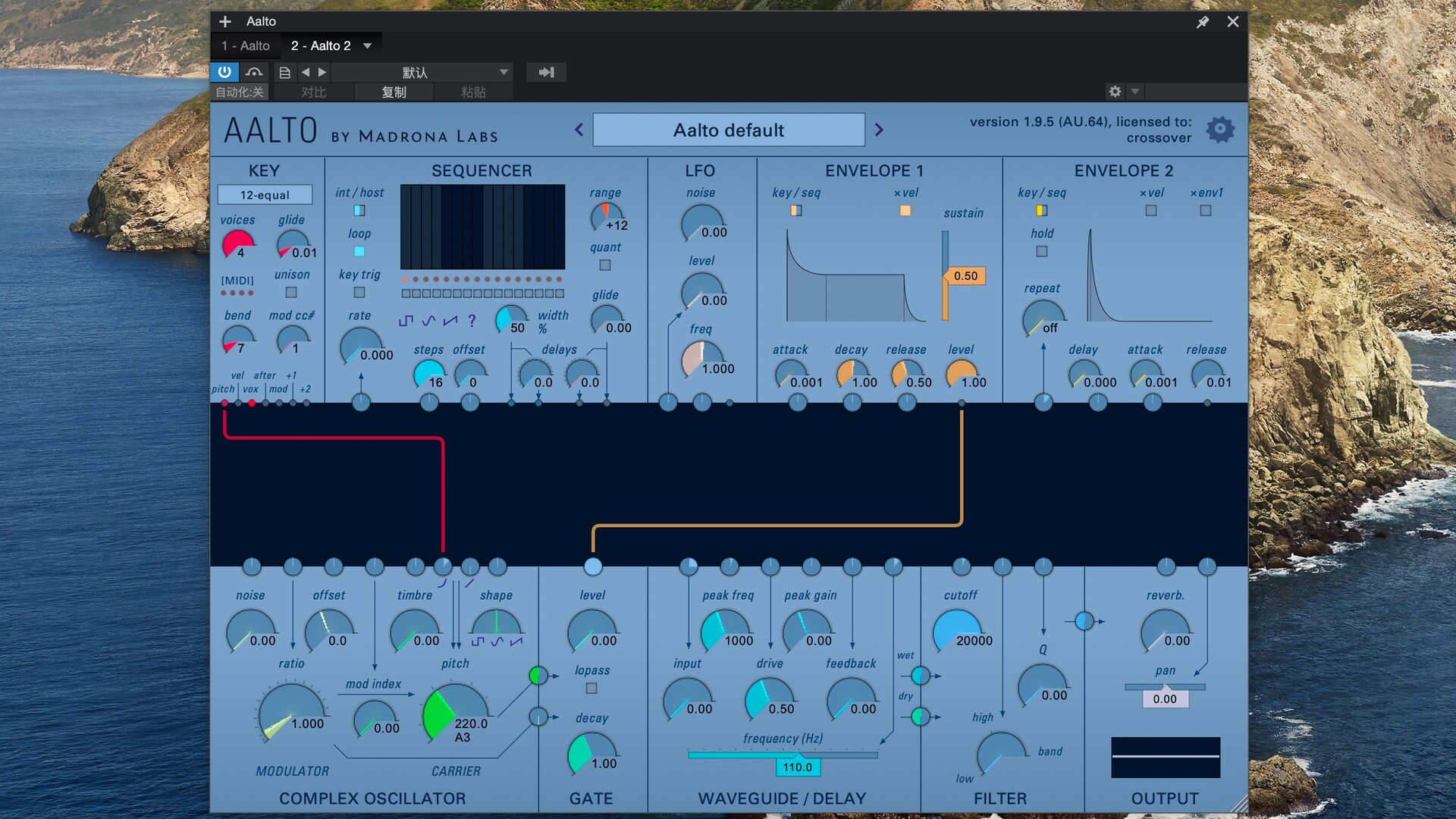Viewport: 1456px width, 819px height.
Task: Go to previous host preset with left triangle
Action: pos(306,72)
